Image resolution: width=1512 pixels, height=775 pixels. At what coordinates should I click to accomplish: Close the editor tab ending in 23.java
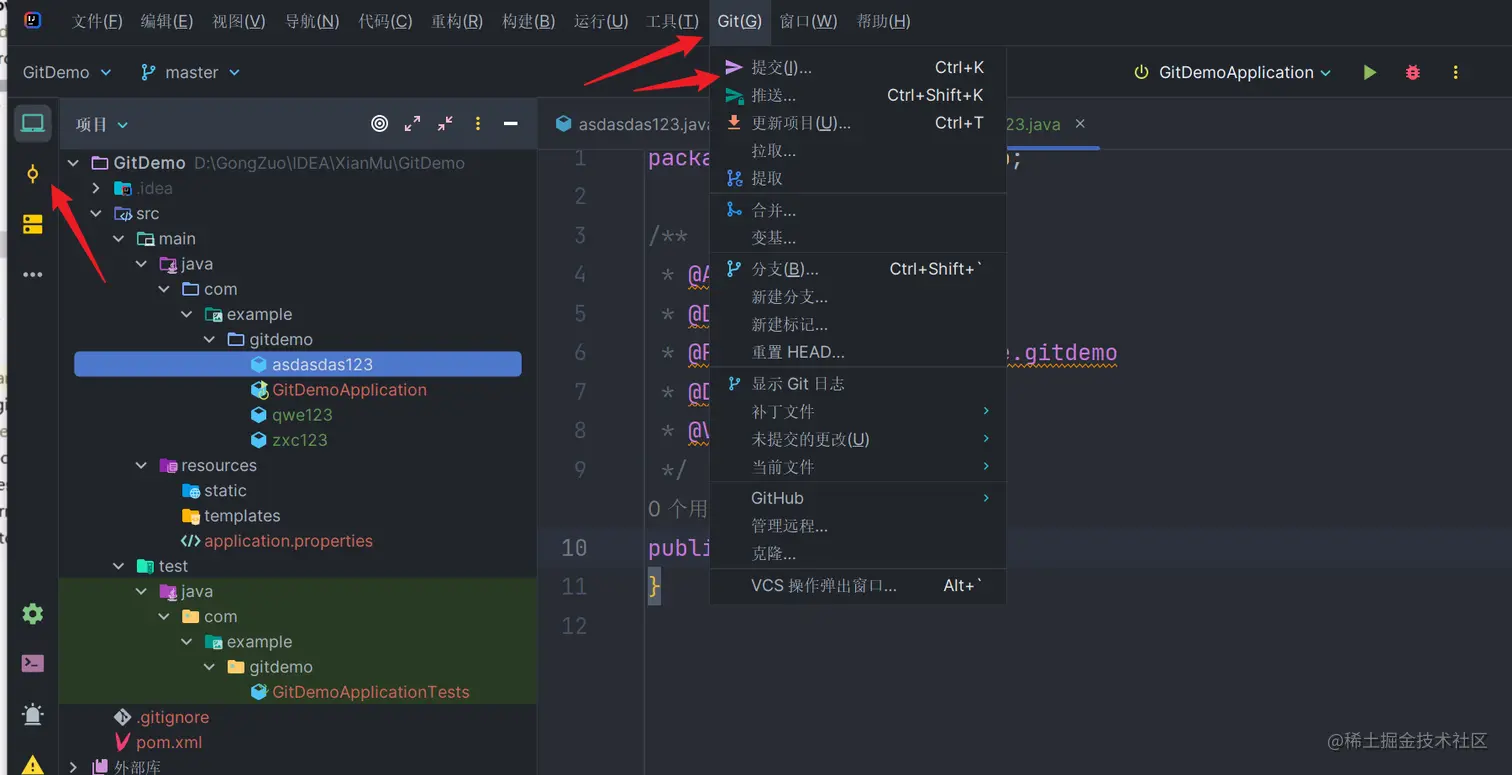tap(1080, 124)
